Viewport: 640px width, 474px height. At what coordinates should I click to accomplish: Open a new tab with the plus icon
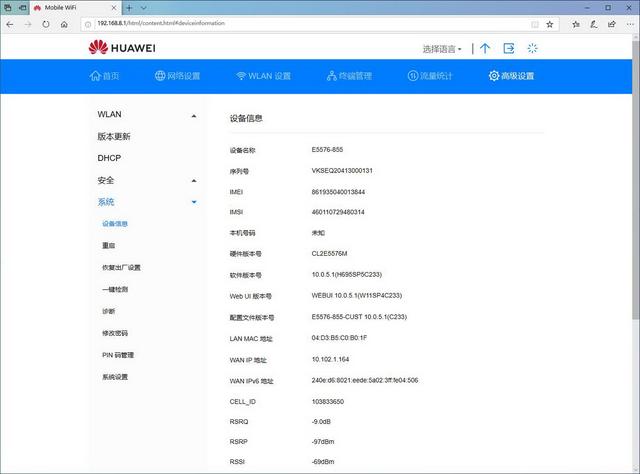coord(129,7)
